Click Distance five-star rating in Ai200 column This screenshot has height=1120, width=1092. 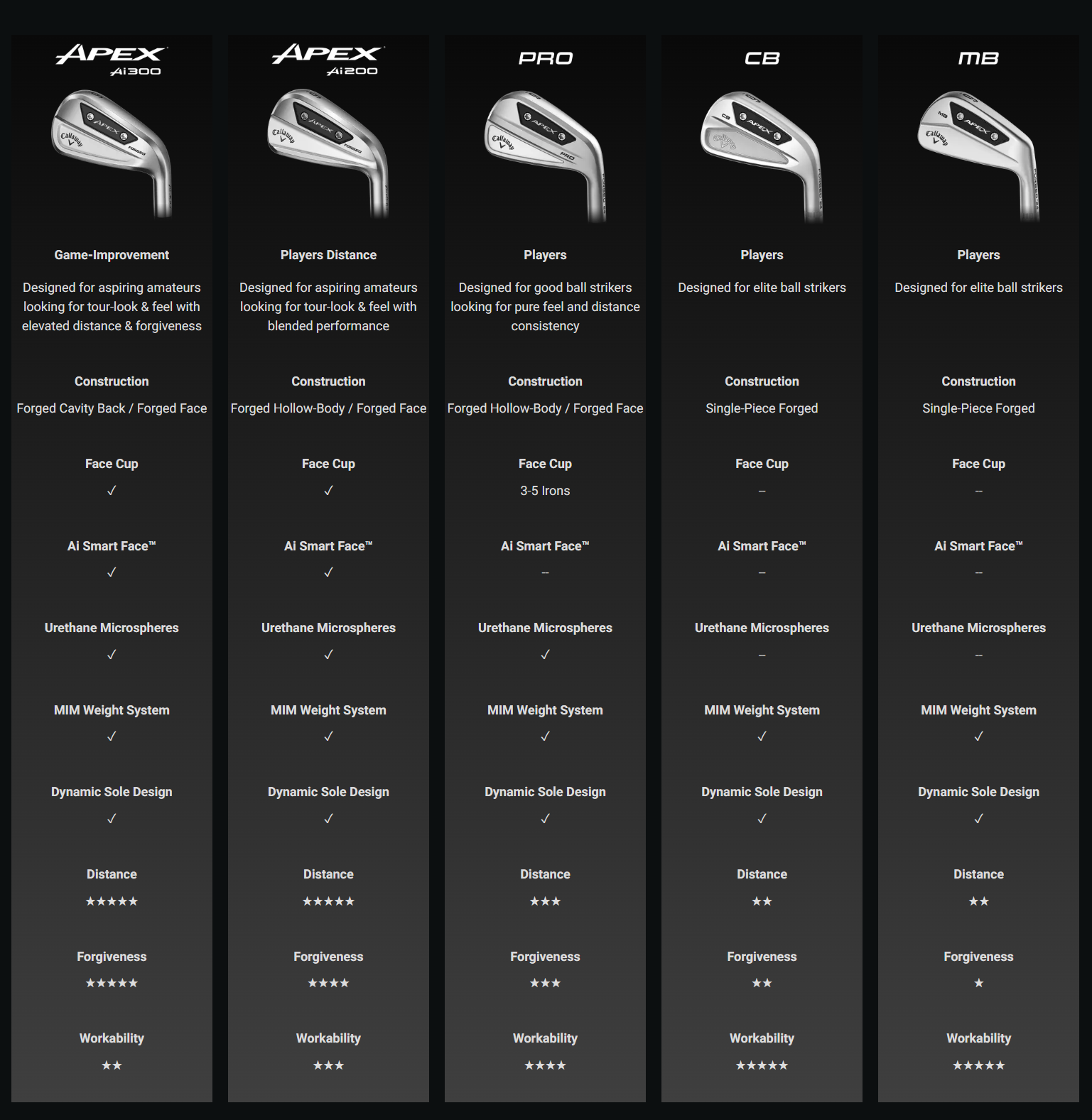click(328, 901)
